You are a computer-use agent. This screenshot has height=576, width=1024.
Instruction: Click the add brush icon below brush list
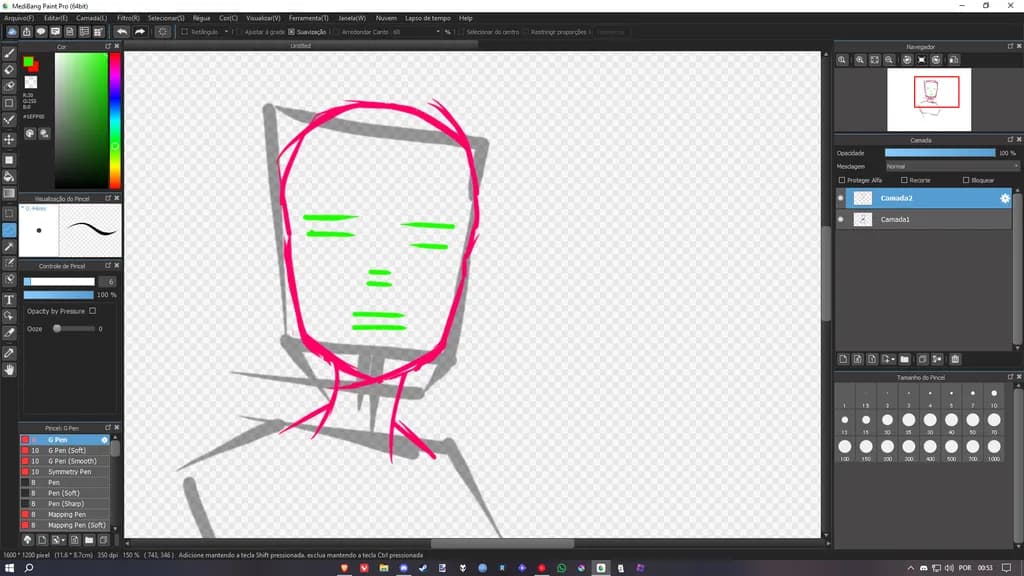click(42, 540)
